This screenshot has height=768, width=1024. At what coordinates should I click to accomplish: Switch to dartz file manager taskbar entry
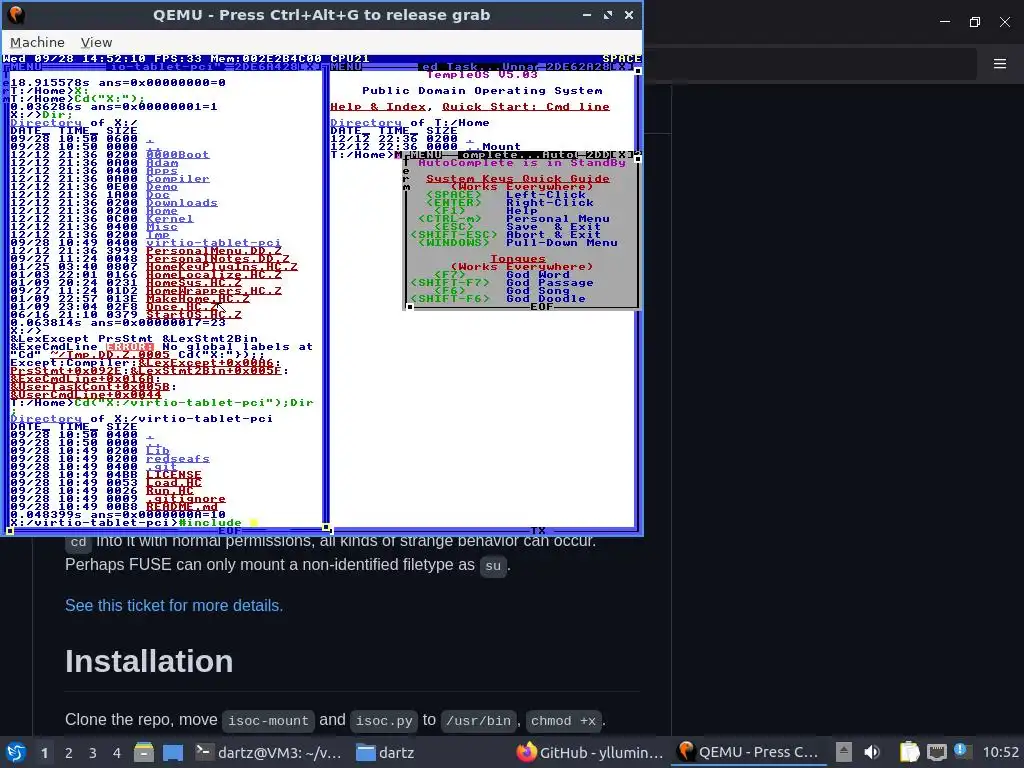(x=386, y=752)
